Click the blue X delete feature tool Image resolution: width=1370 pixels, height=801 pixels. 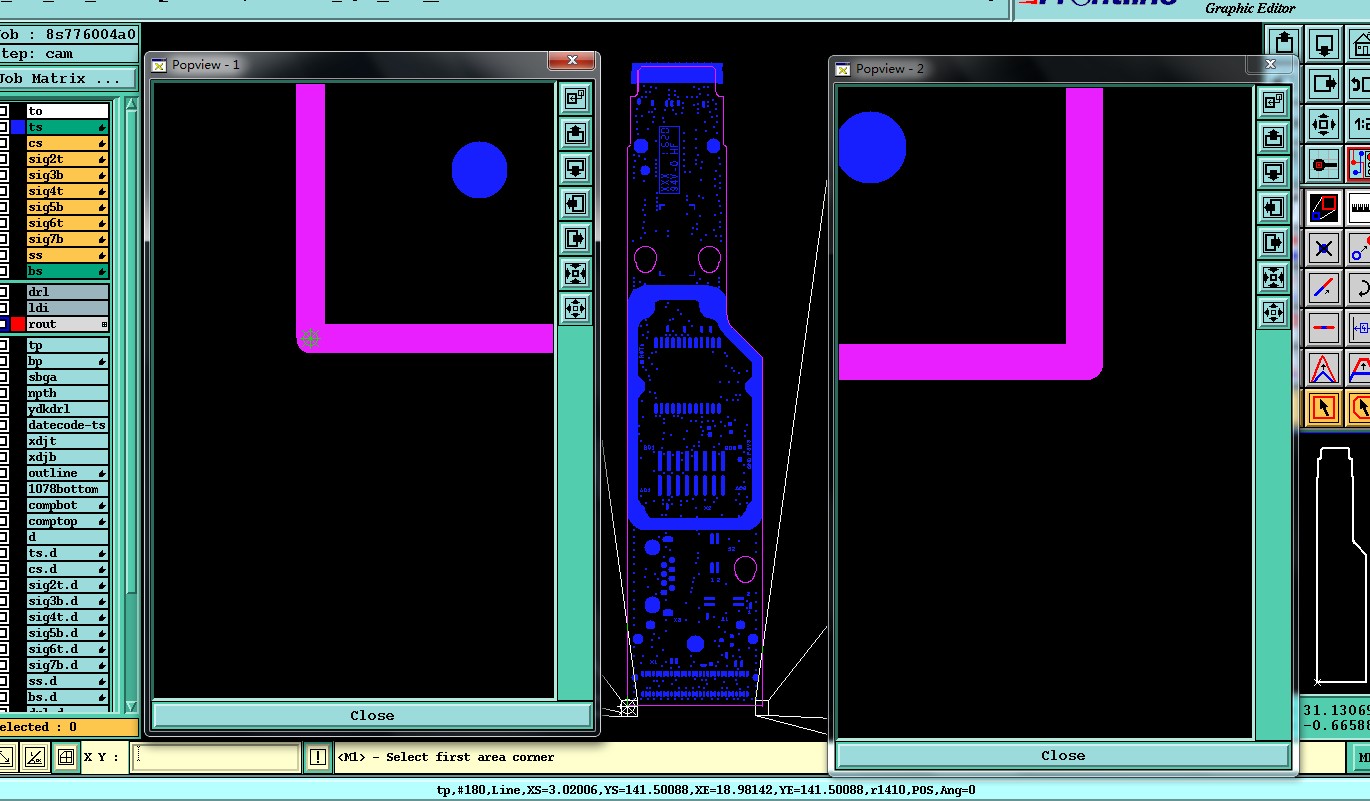point(1324,248)
